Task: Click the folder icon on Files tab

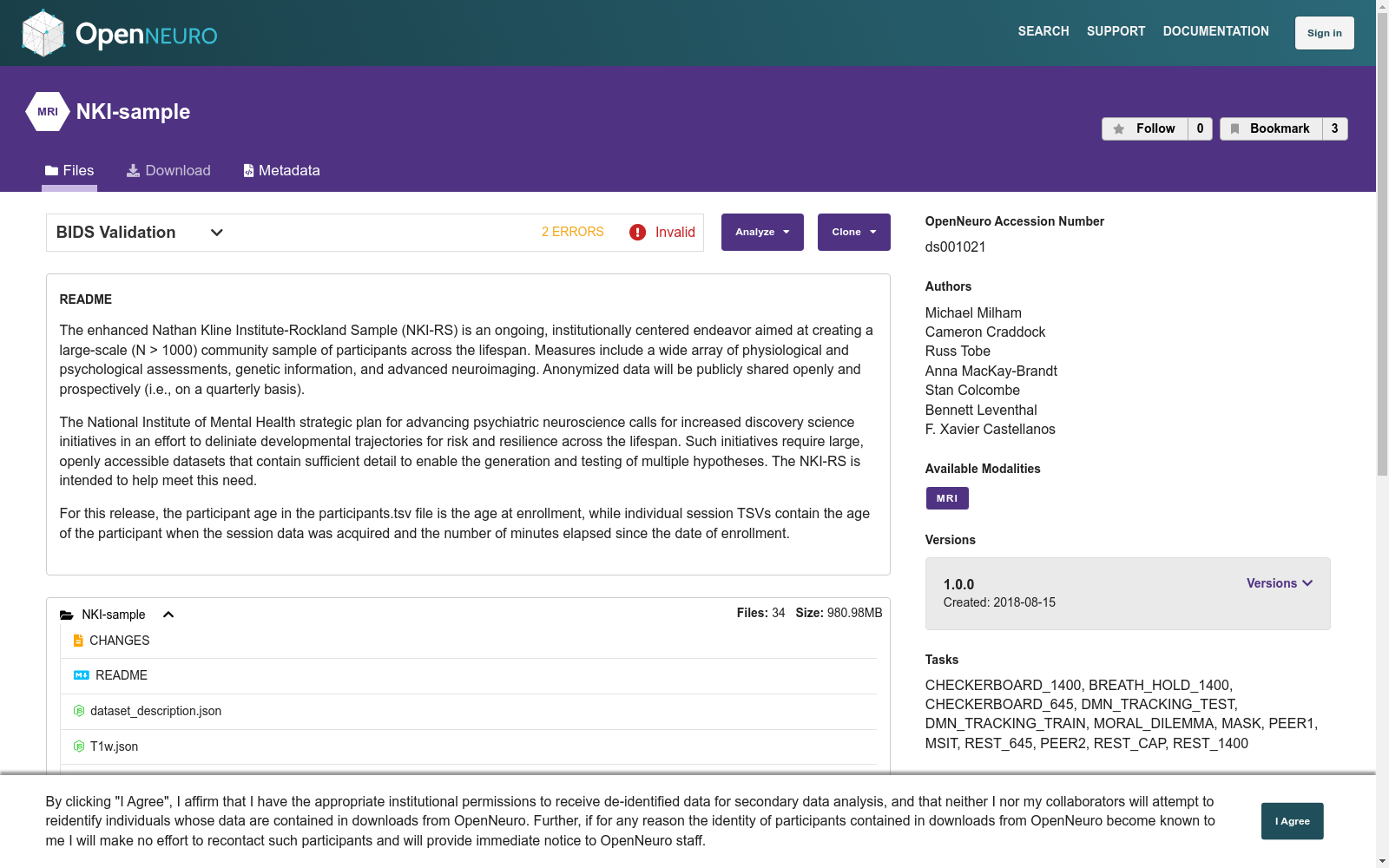Action: (52, 171)
